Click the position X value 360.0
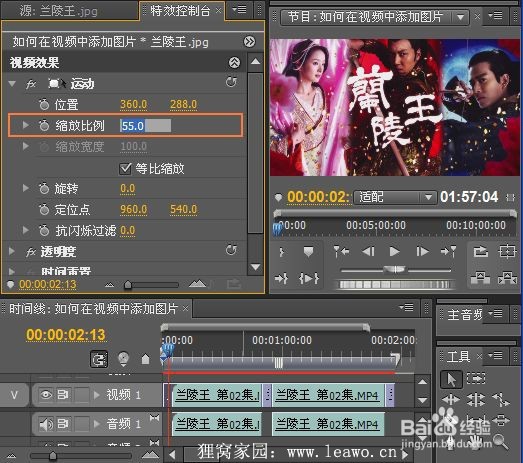The width and height of the screenshot is (523, 463). click(x=133, y=104)
